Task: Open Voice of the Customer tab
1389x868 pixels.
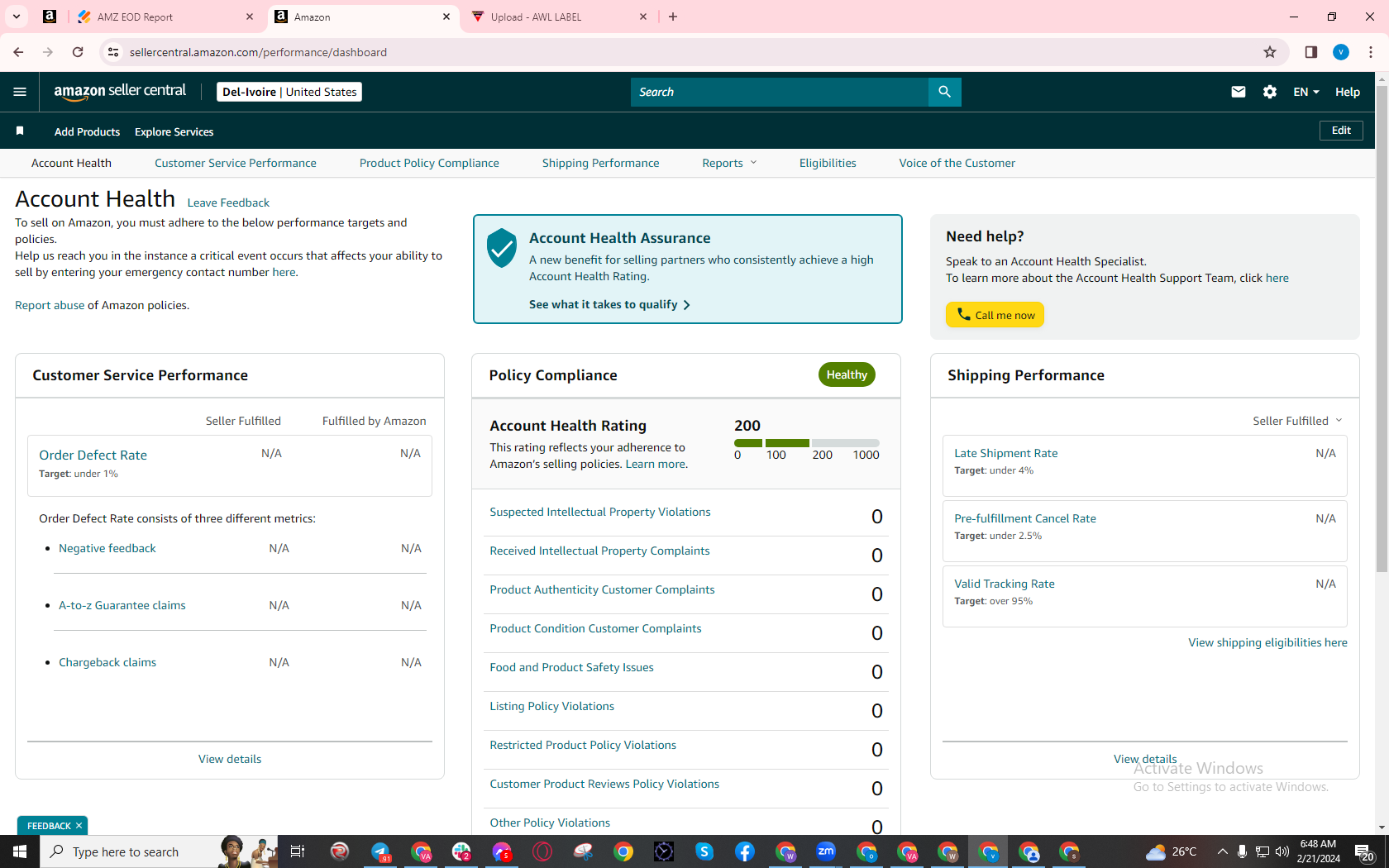Action: click(957, 163)
